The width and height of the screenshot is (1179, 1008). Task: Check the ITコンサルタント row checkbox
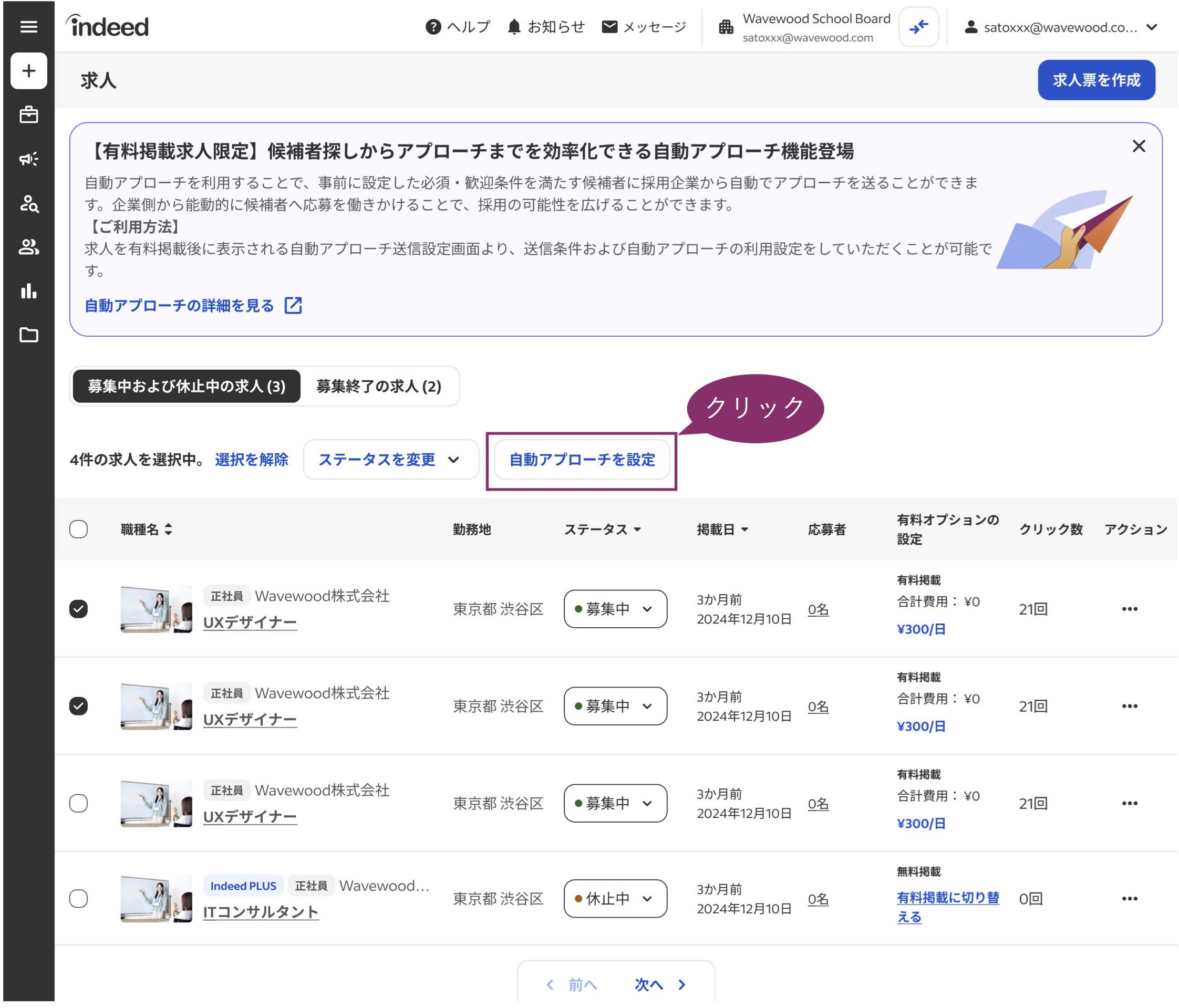(x=79, y=899)
